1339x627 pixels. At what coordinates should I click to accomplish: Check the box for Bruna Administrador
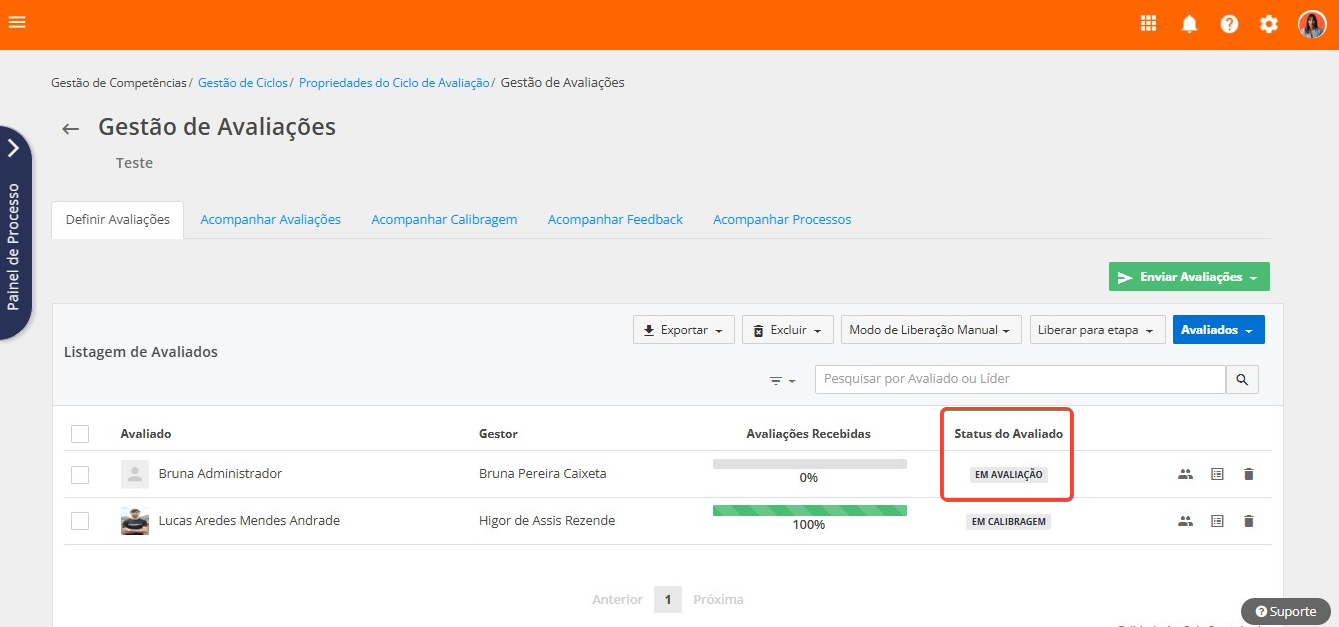coord(80,474)
